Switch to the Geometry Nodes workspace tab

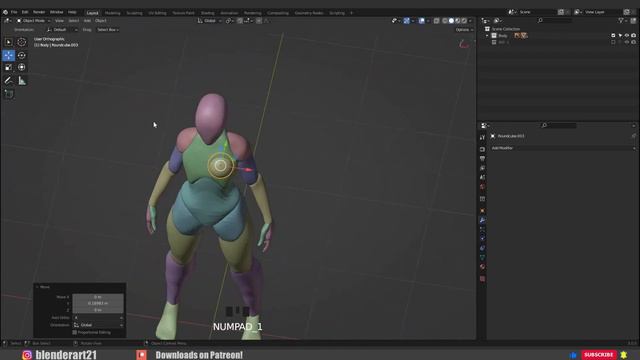[309, 13]
